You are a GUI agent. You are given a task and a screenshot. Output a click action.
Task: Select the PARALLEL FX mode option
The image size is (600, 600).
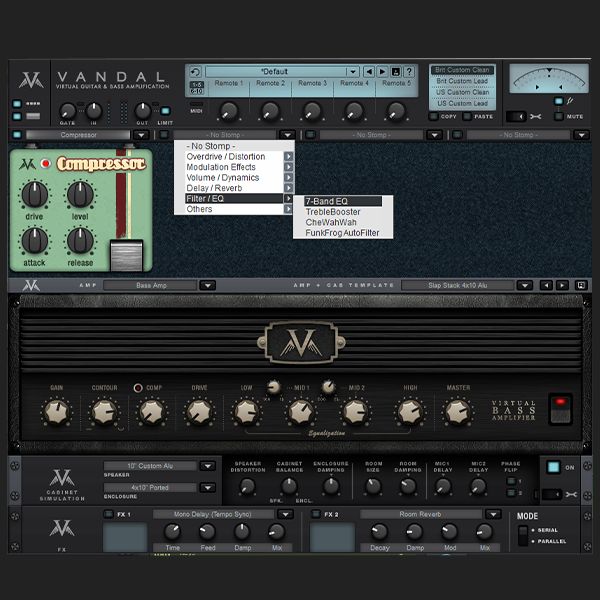pos(520,542)
